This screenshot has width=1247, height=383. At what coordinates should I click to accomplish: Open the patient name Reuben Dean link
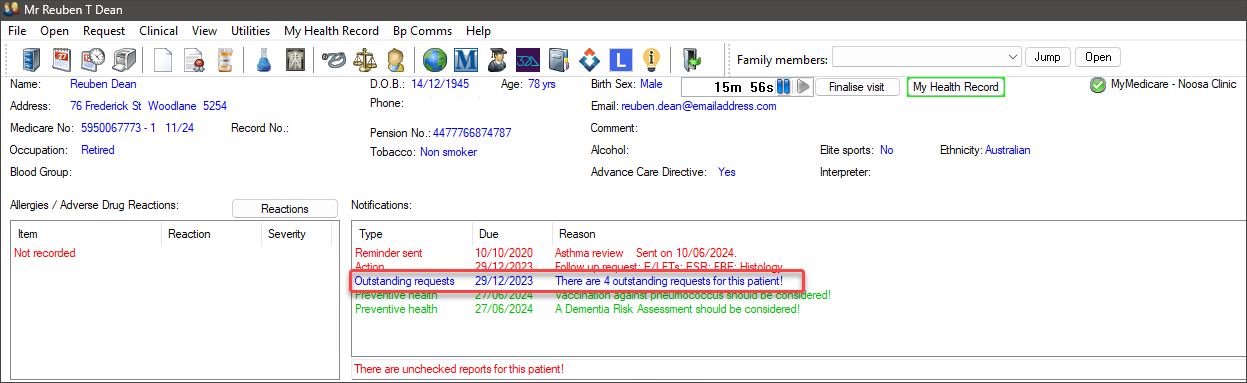point(103,85)
